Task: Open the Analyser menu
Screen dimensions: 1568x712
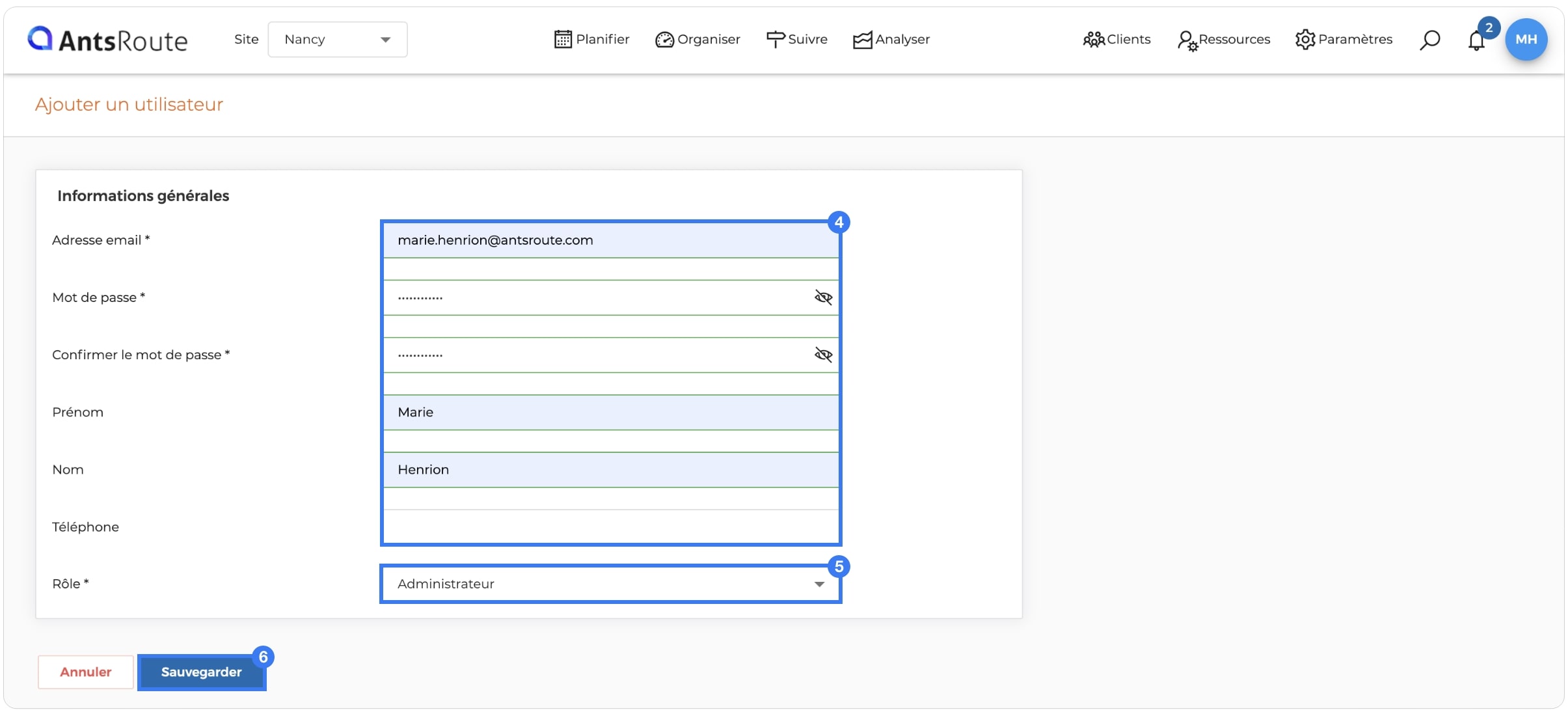Action: point(891,40)
